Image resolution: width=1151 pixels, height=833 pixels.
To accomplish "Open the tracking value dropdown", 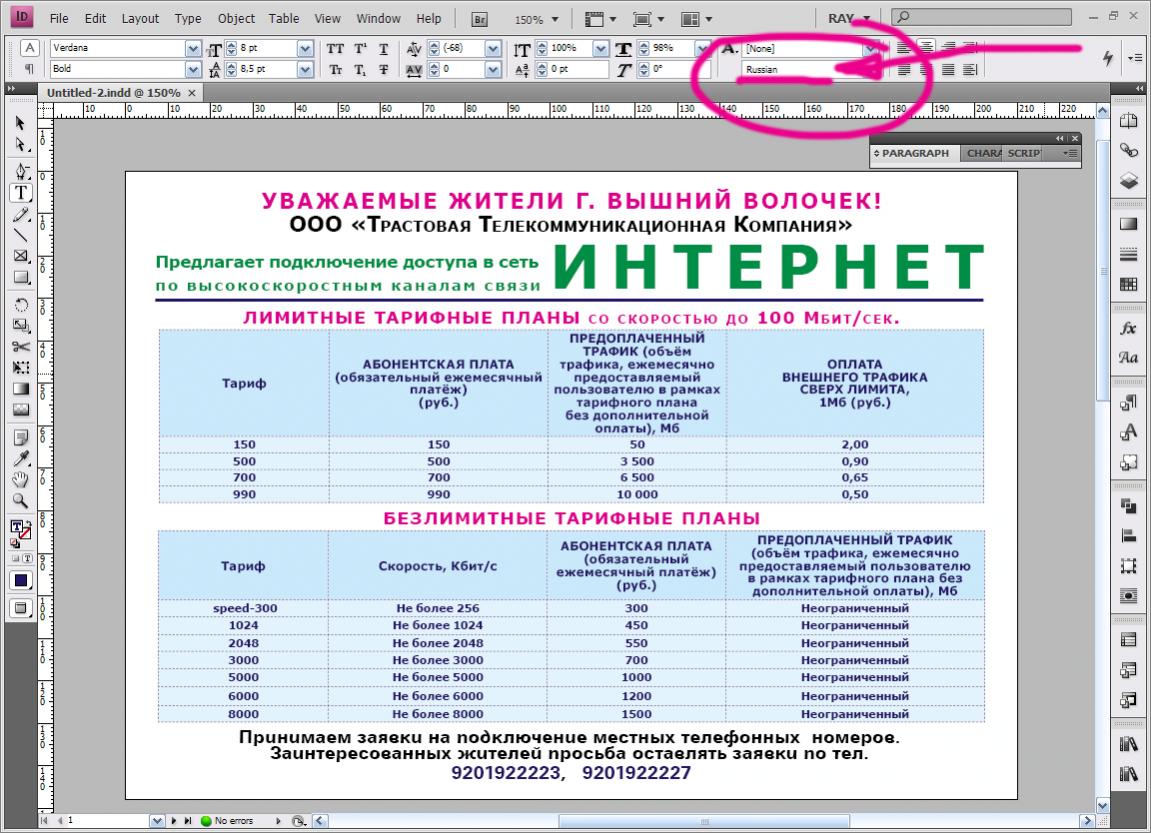I will tap(493, 69).
